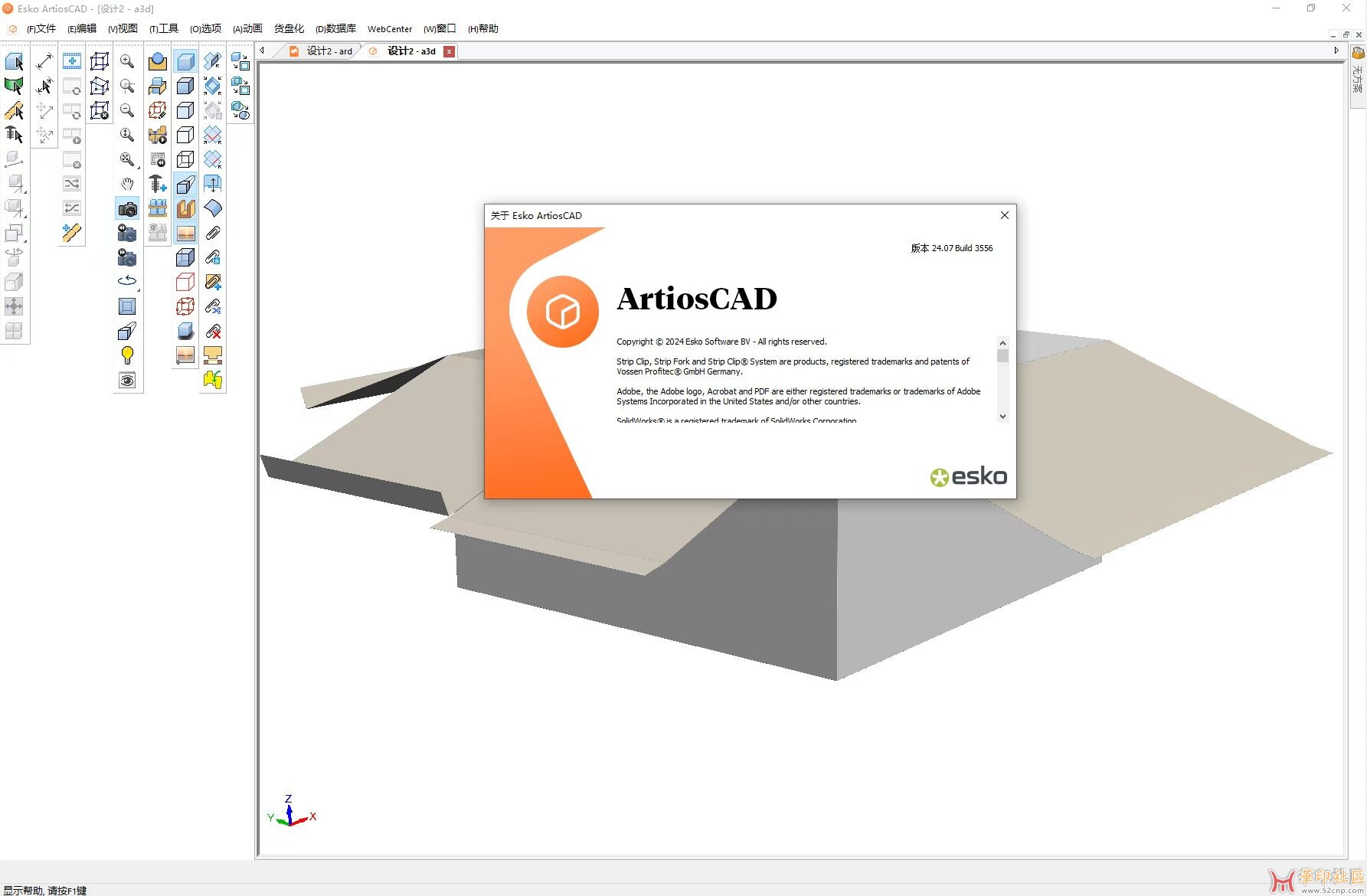Open the 窗口 menu
1367x896 pixels.
click(440, 29)
